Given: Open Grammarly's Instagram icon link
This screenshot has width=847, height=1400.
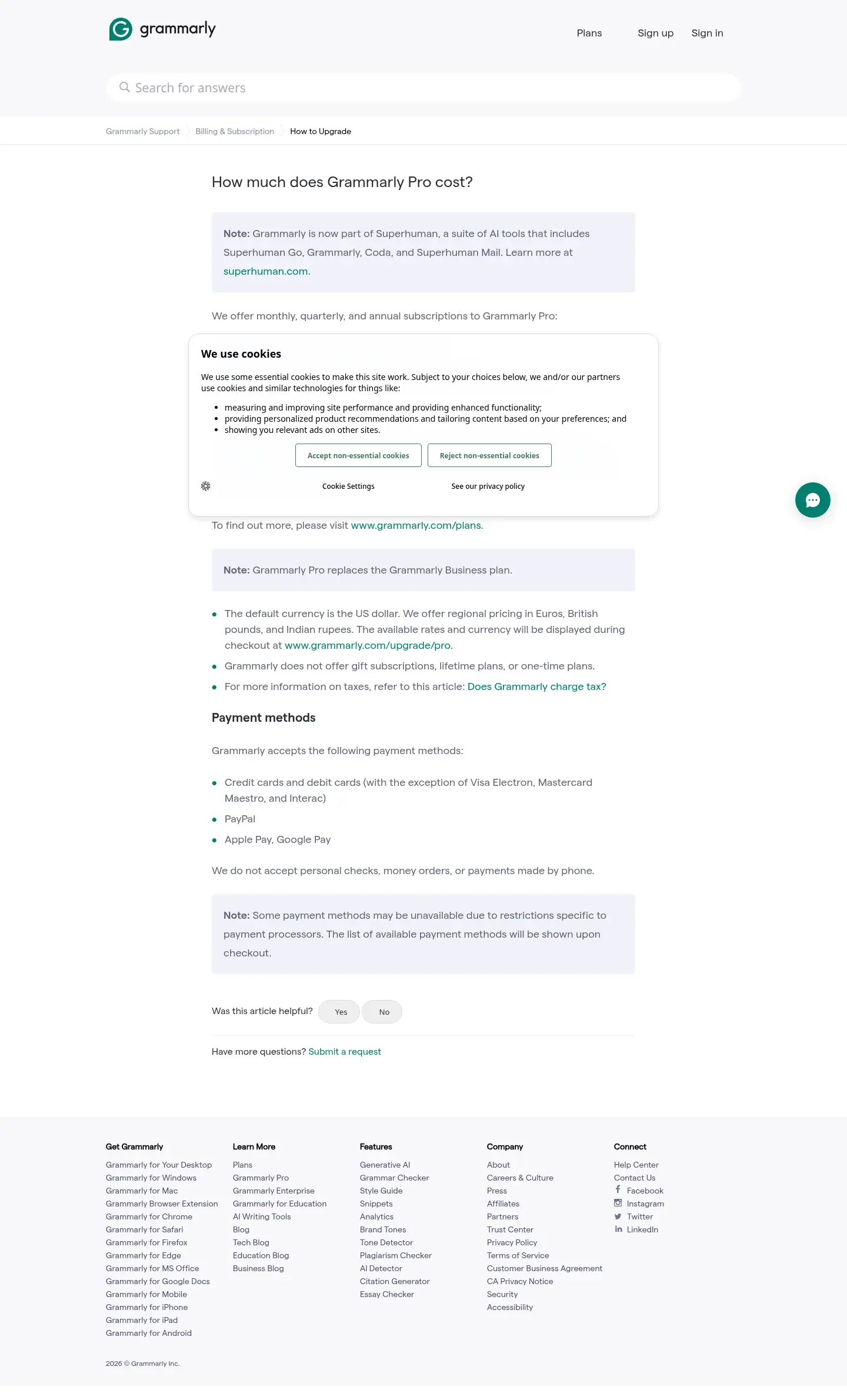Looking at the screenshot, I should click(x=618, y=1203).
